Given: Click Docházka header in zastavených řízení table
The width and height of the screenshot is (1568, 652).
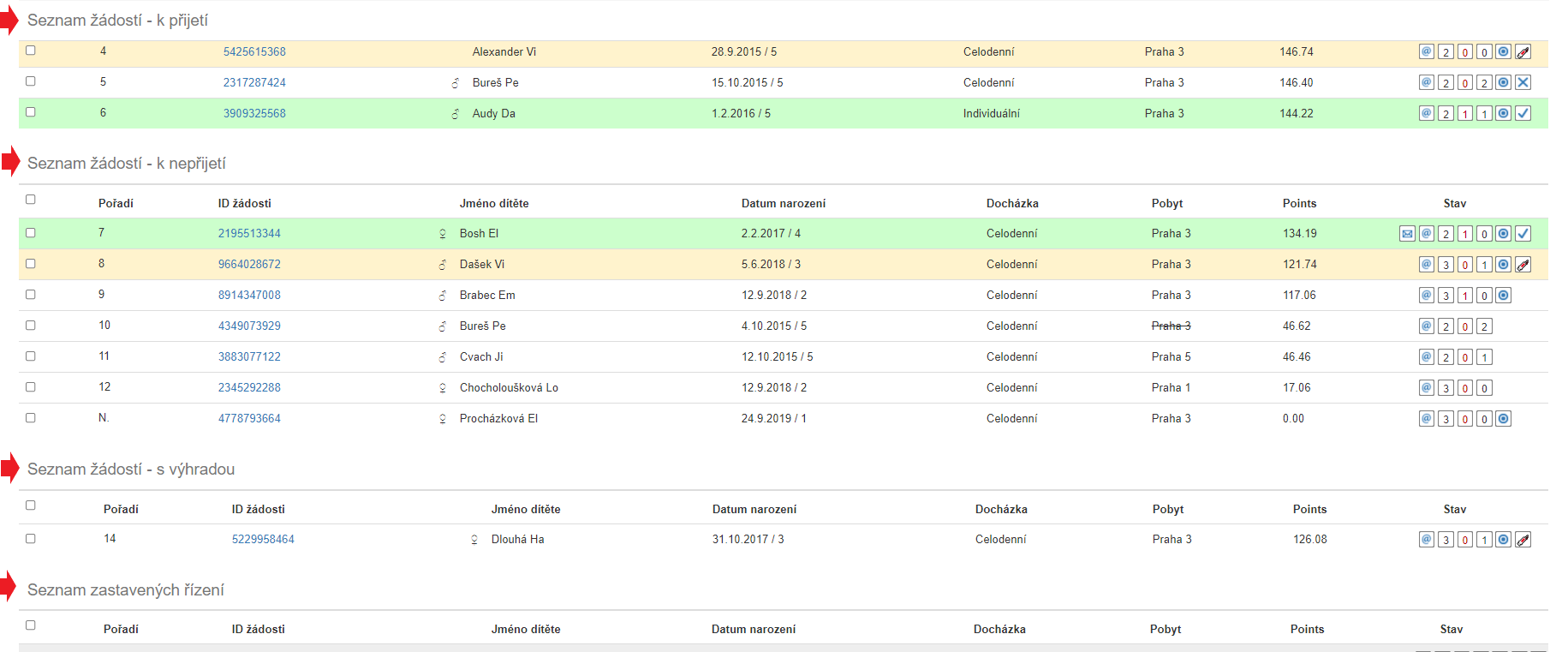Looking at the screenshot, I should point(999,629).
